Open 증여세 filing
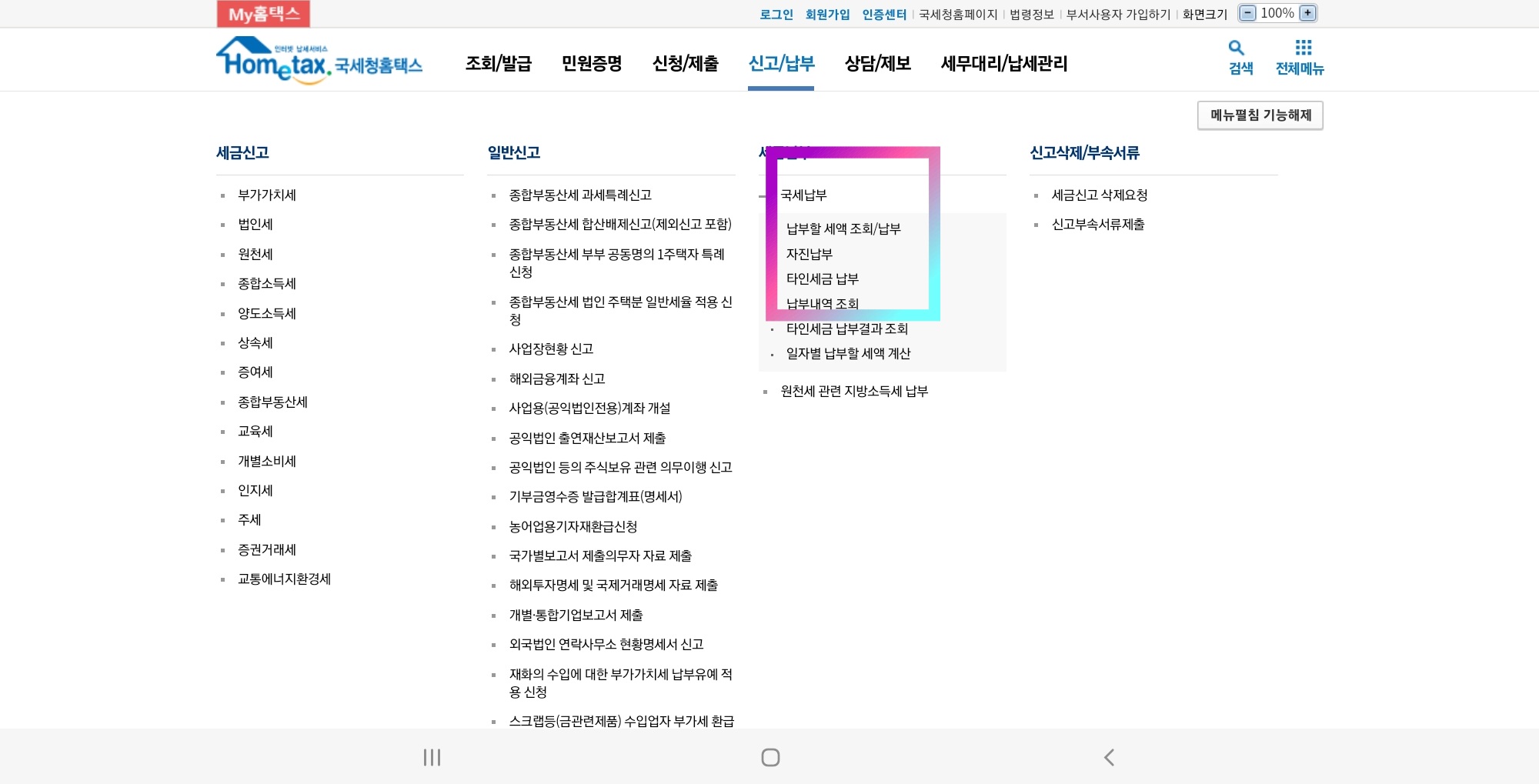This screenshot has width=1539, height=784. click(x=255, y=372)
